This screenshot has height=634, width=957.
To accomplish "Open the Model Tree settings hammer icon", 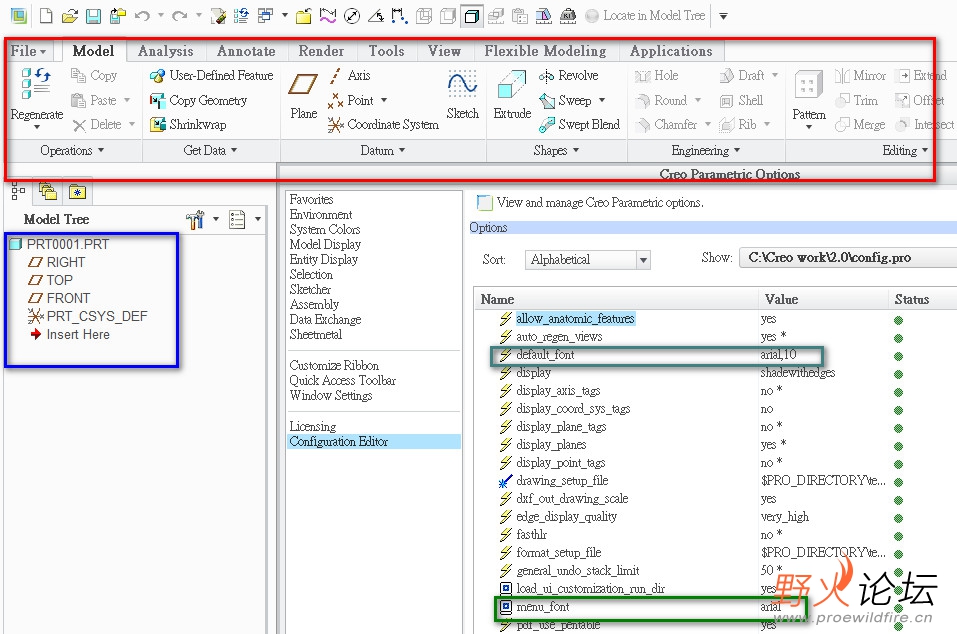I will coord(195,220).
